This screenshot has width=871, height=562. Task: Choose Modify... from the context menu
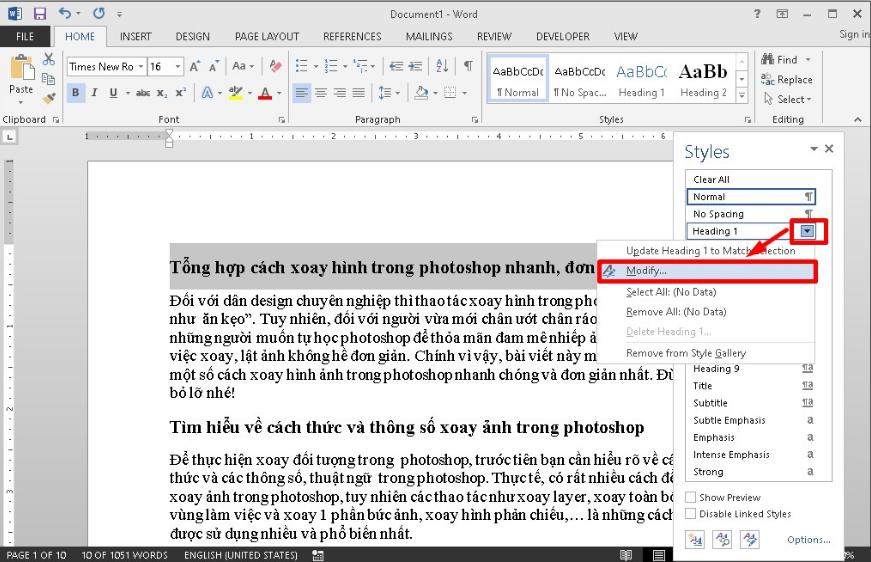646,271
